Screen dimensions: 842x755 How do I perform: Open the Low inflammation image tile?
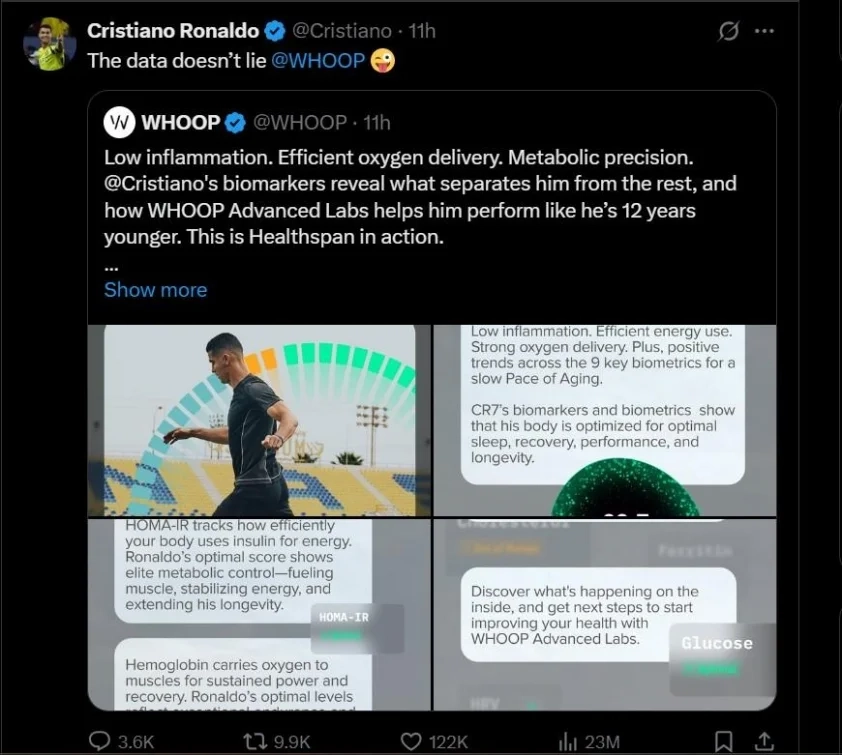coord(604,420)
